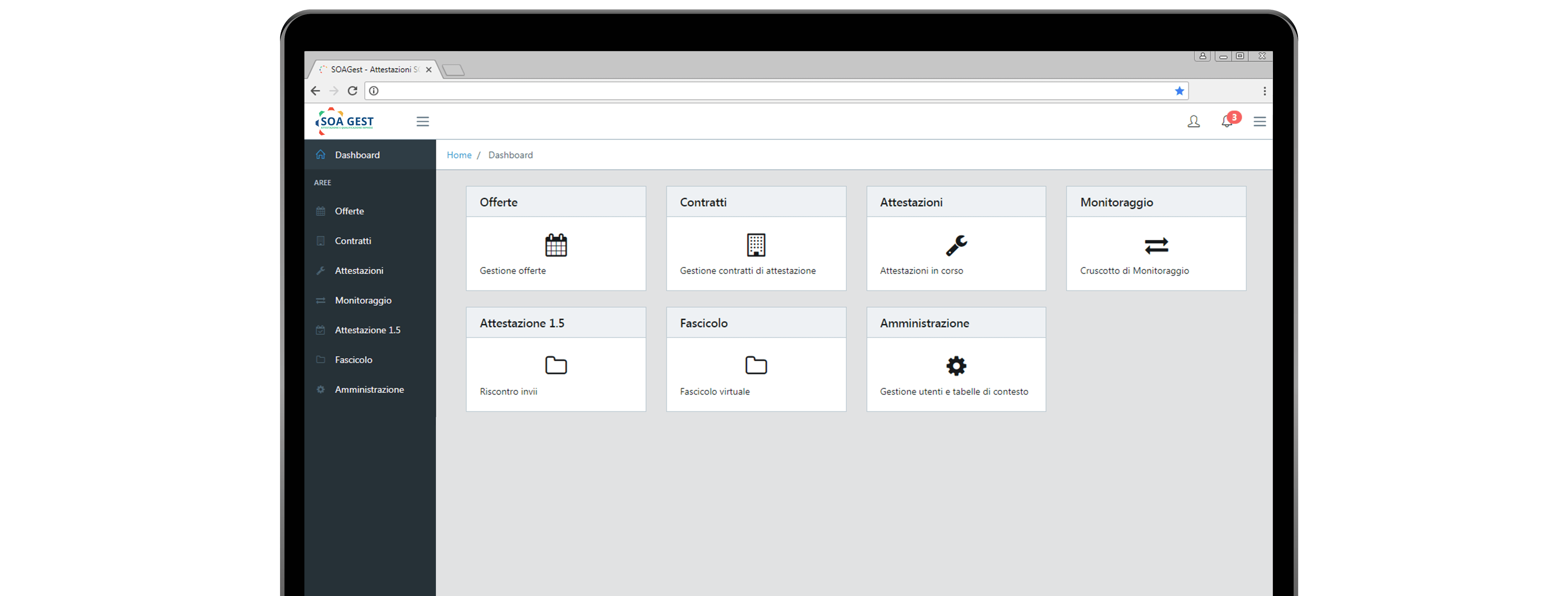Screen dimensions: 1568x596
Task: Open the browser three-dots menu
Action: click(x=1264, y=91)
